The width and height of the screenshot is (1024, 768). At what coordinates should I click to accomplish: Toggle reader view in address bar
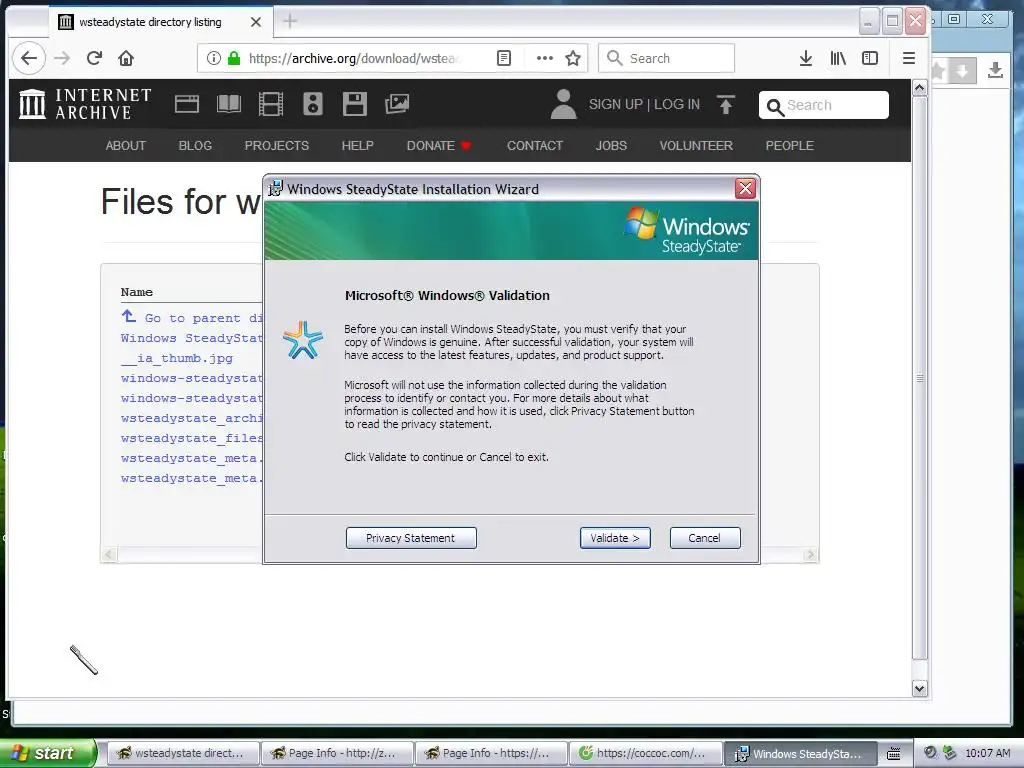pos(504,58)
